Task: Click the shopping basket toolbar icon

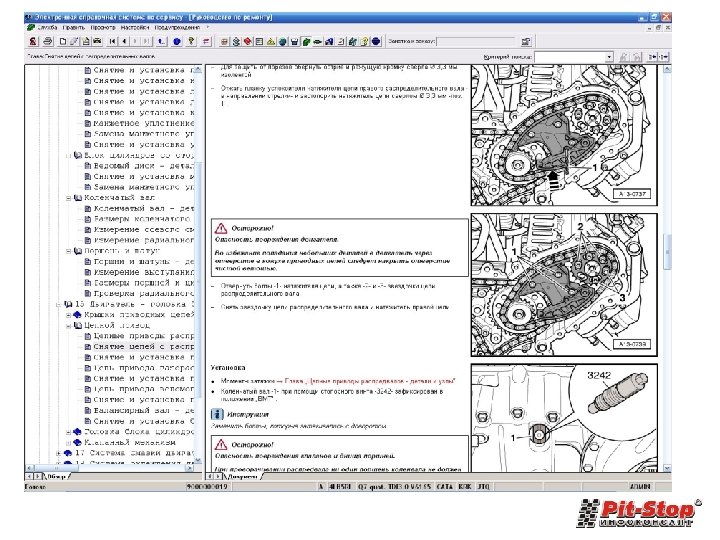Action: point(294,42)
